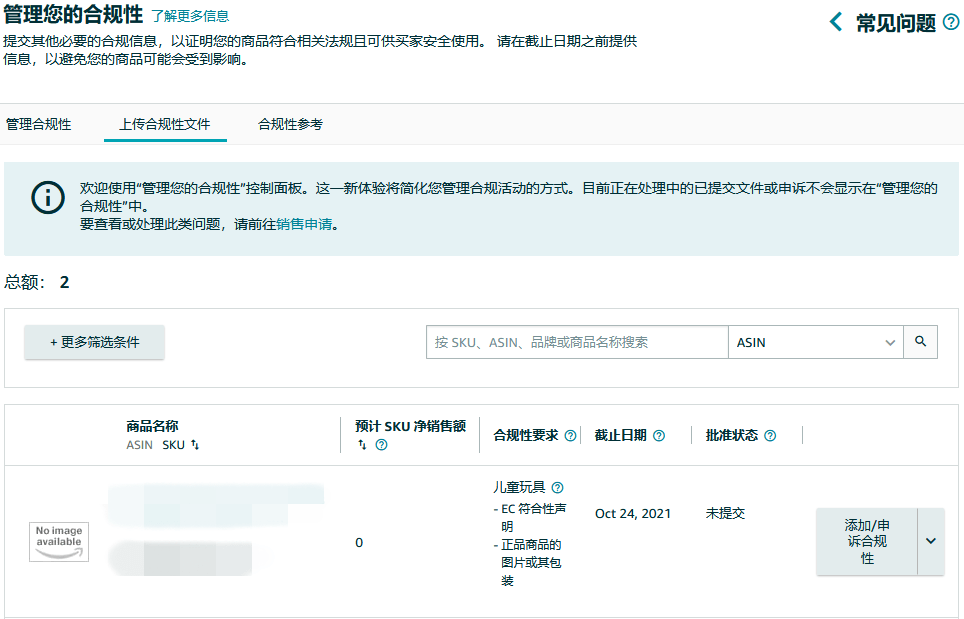Click inside the SKU search input field
Image resolution: width=964 pixels, height=619 pixels.
[576, 341]
